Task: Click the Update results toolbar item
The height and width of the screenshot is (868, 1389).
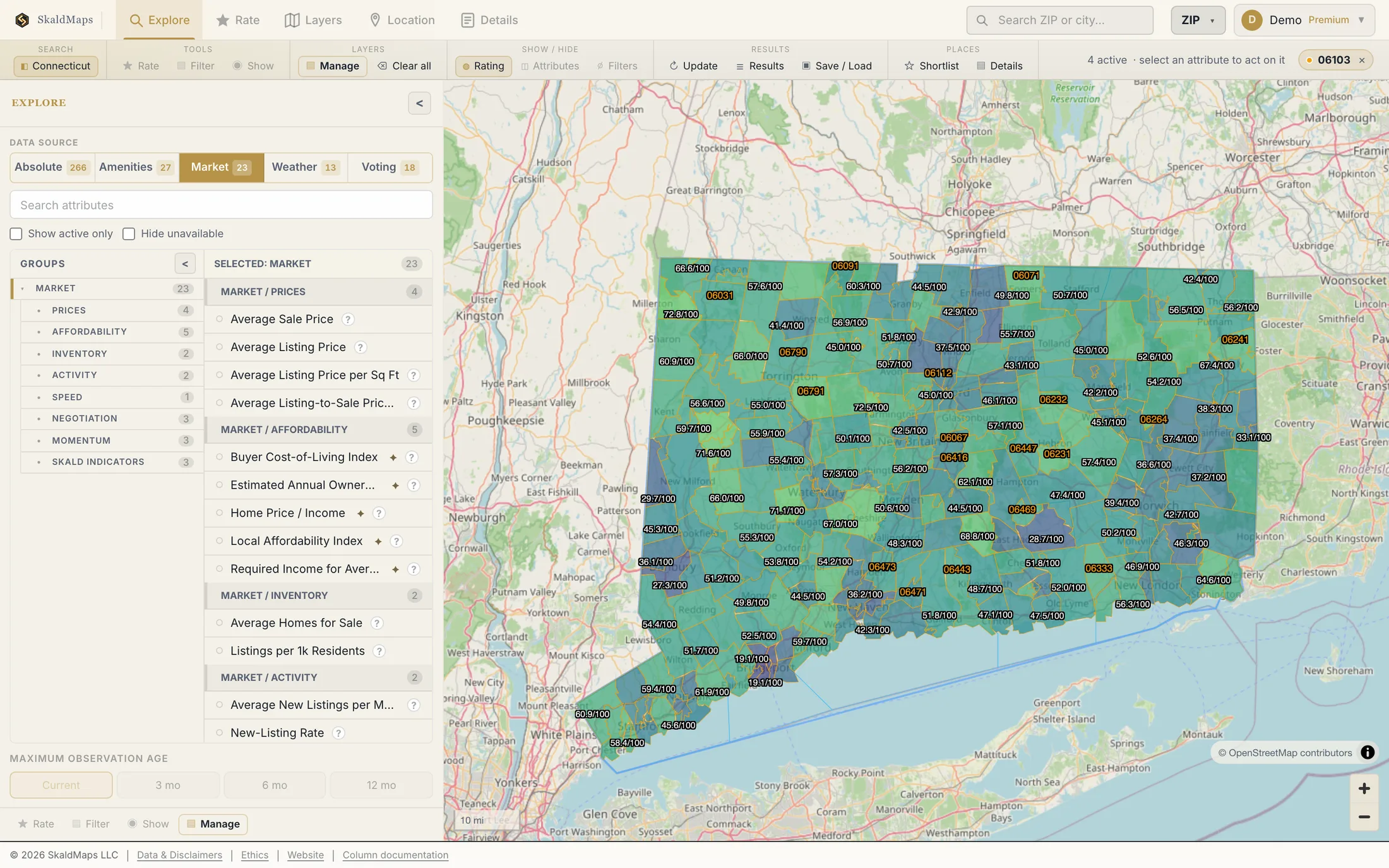Action: 693,66
